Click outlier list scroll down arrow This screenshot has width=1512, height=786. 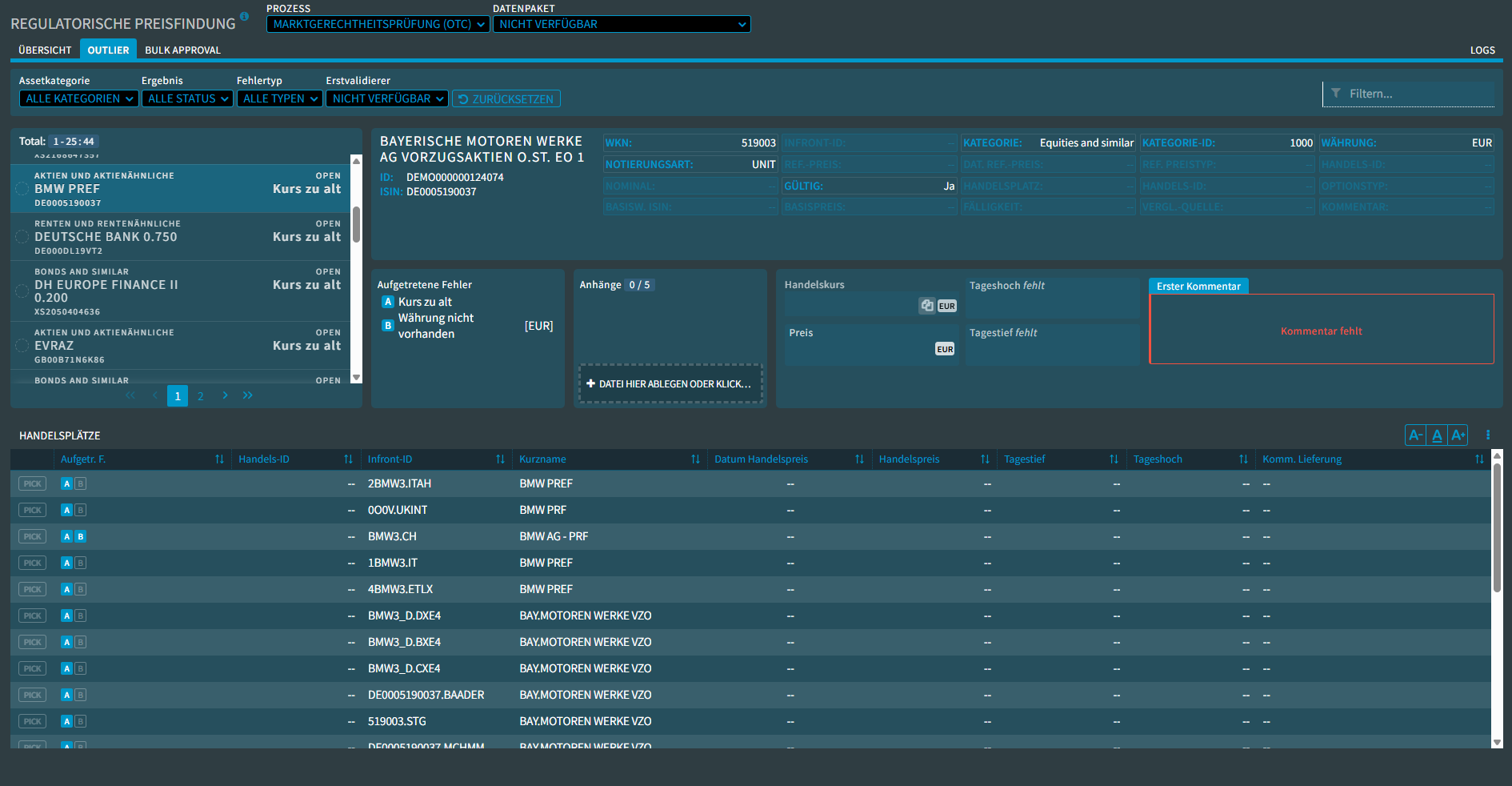click(x=357, y=378)
